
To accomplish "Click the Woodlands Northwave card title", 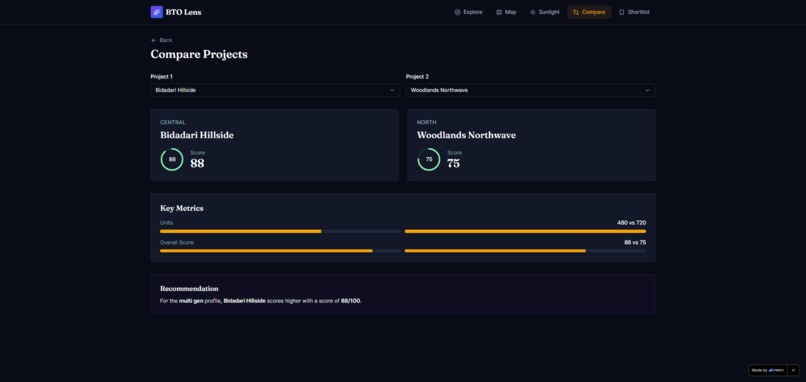I will click(466, 135).
